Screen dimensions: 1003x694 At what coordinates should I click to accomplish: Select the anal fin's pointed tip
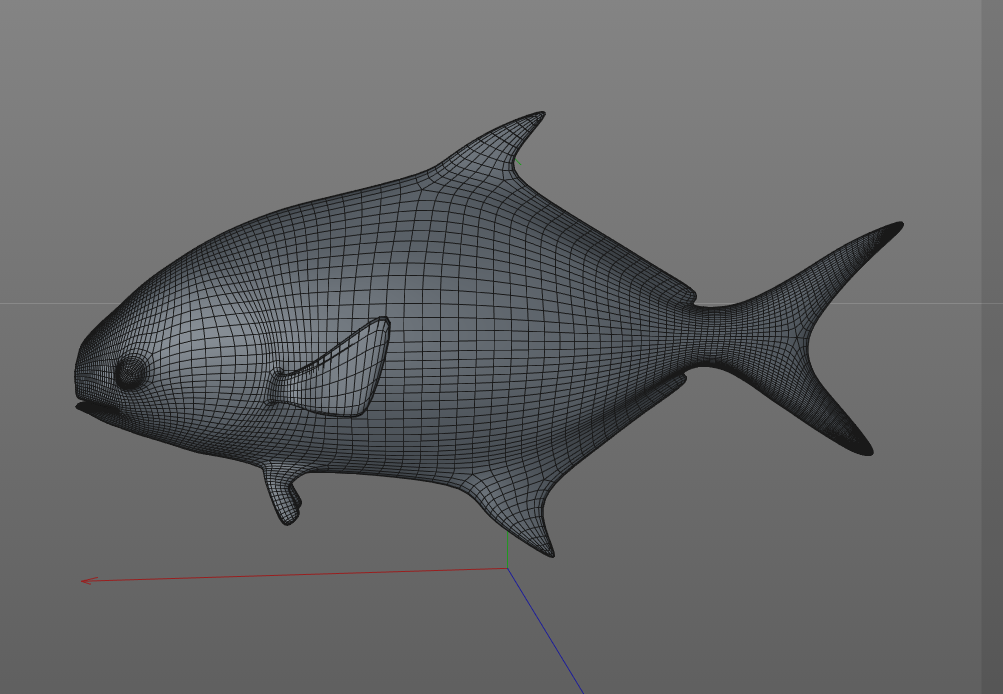(549, 551)
